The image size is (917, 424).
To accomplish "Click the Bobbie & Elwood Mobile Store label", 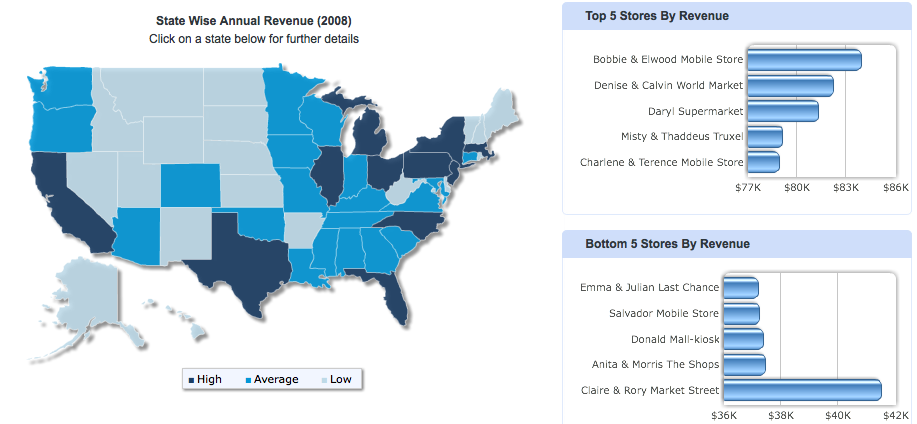I will pyautogui.click(x=668, y=60).
